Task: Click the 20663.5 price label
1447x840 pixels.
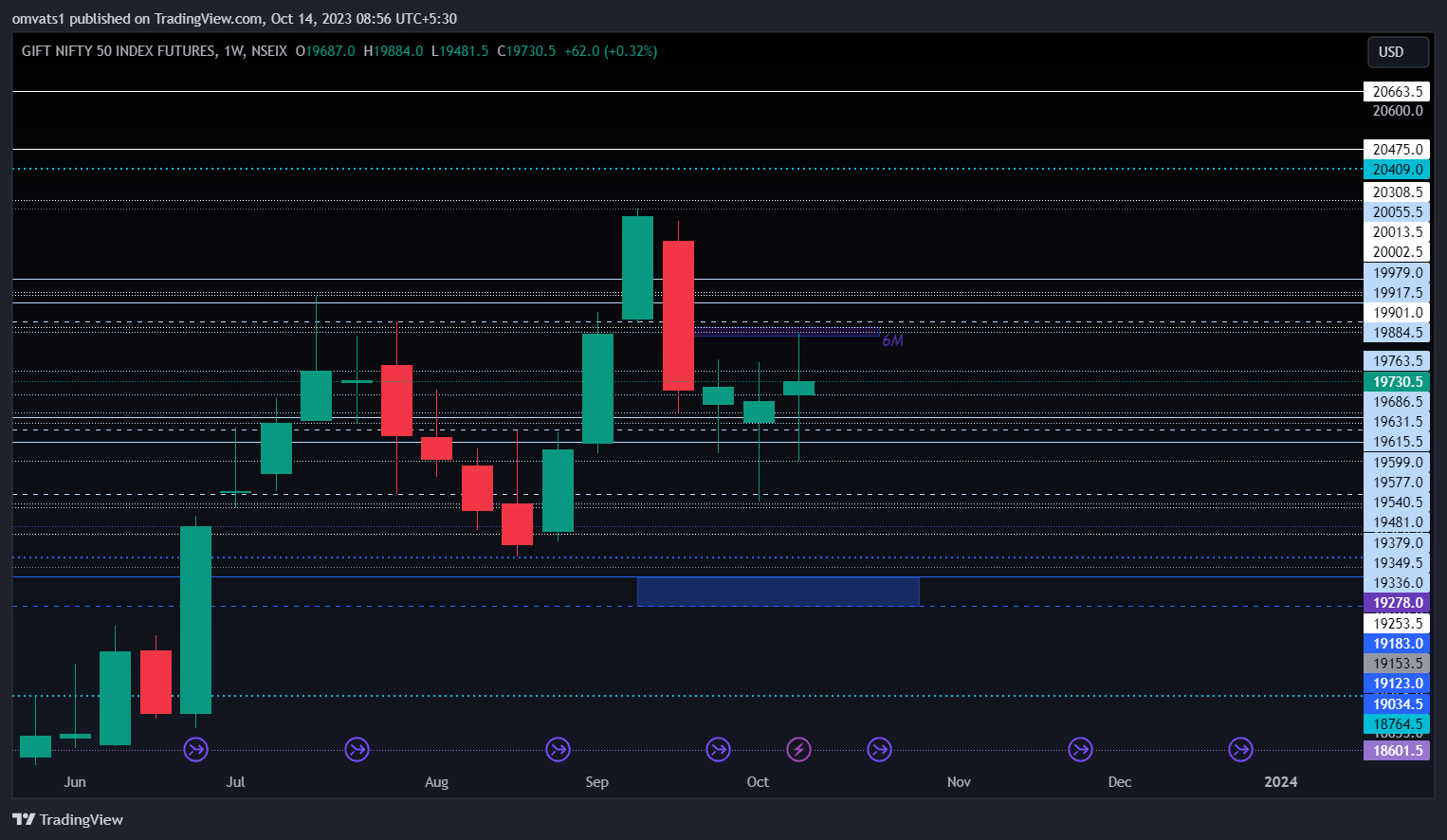Action: click(x=1397, y=92)
